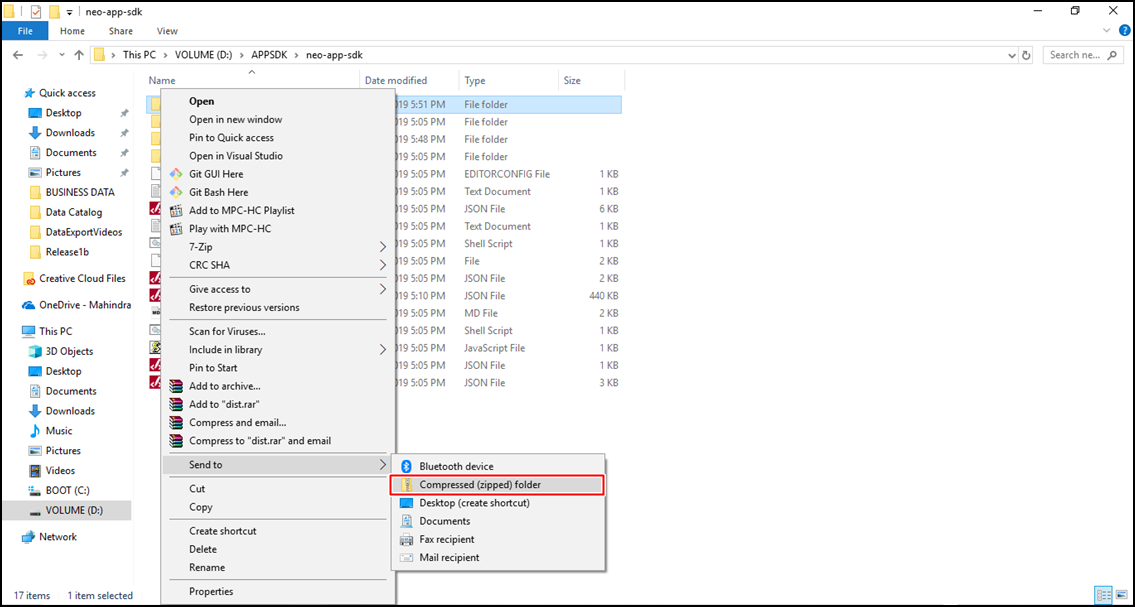Click the Git Bash Here icon

pyautogui.click(x=175, y=192)
